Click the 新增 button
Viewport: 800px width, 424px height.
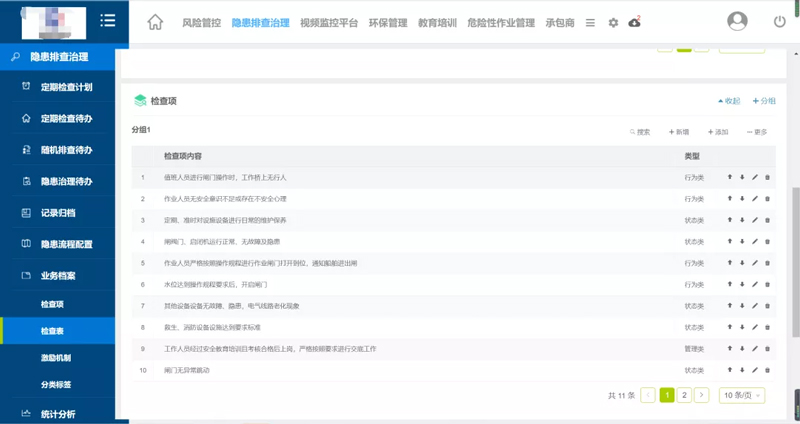click(x=677, y=132)
